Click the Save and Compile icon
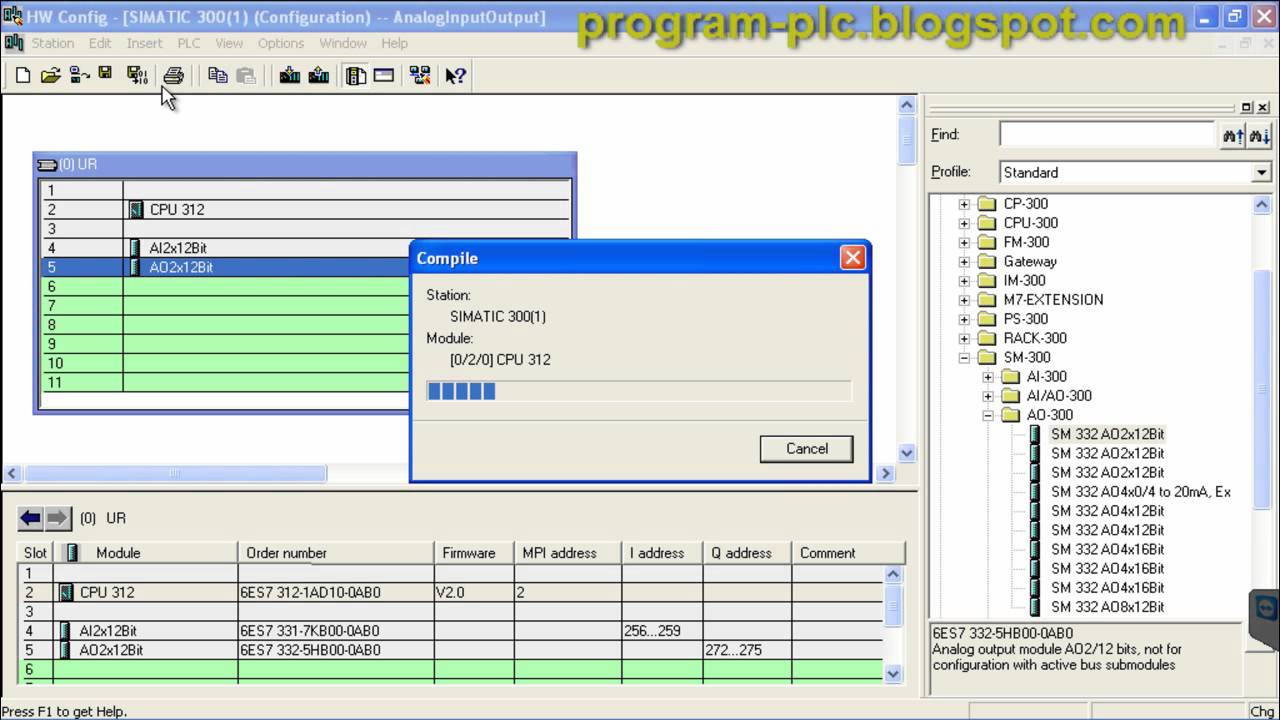Image resolution: width=1280 pixels, height=720 pixels. pos(137,75)
